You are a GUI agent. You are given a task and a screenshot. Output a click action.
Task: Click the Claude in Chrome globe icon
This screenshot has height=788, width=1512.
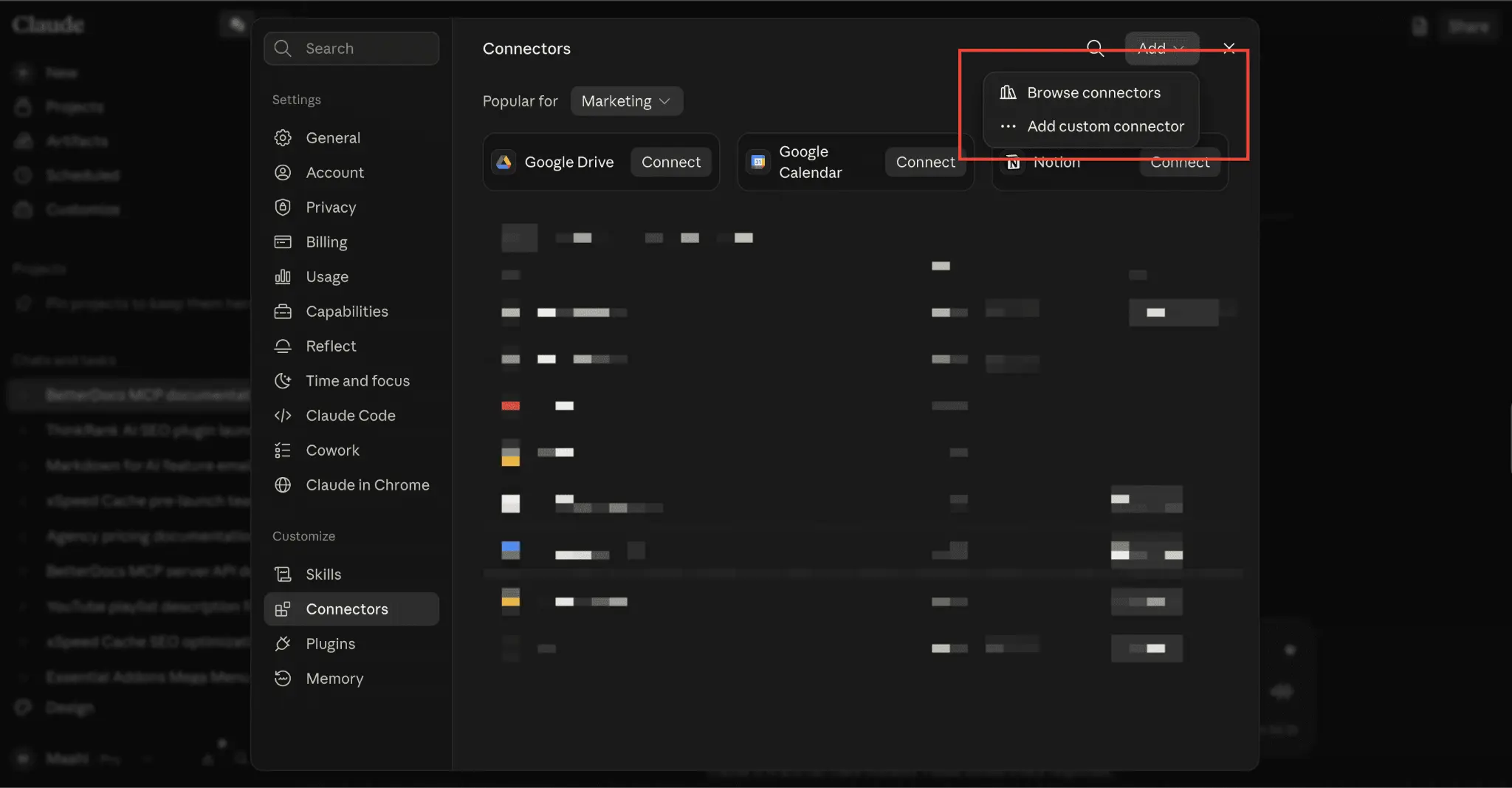point(283,485)
